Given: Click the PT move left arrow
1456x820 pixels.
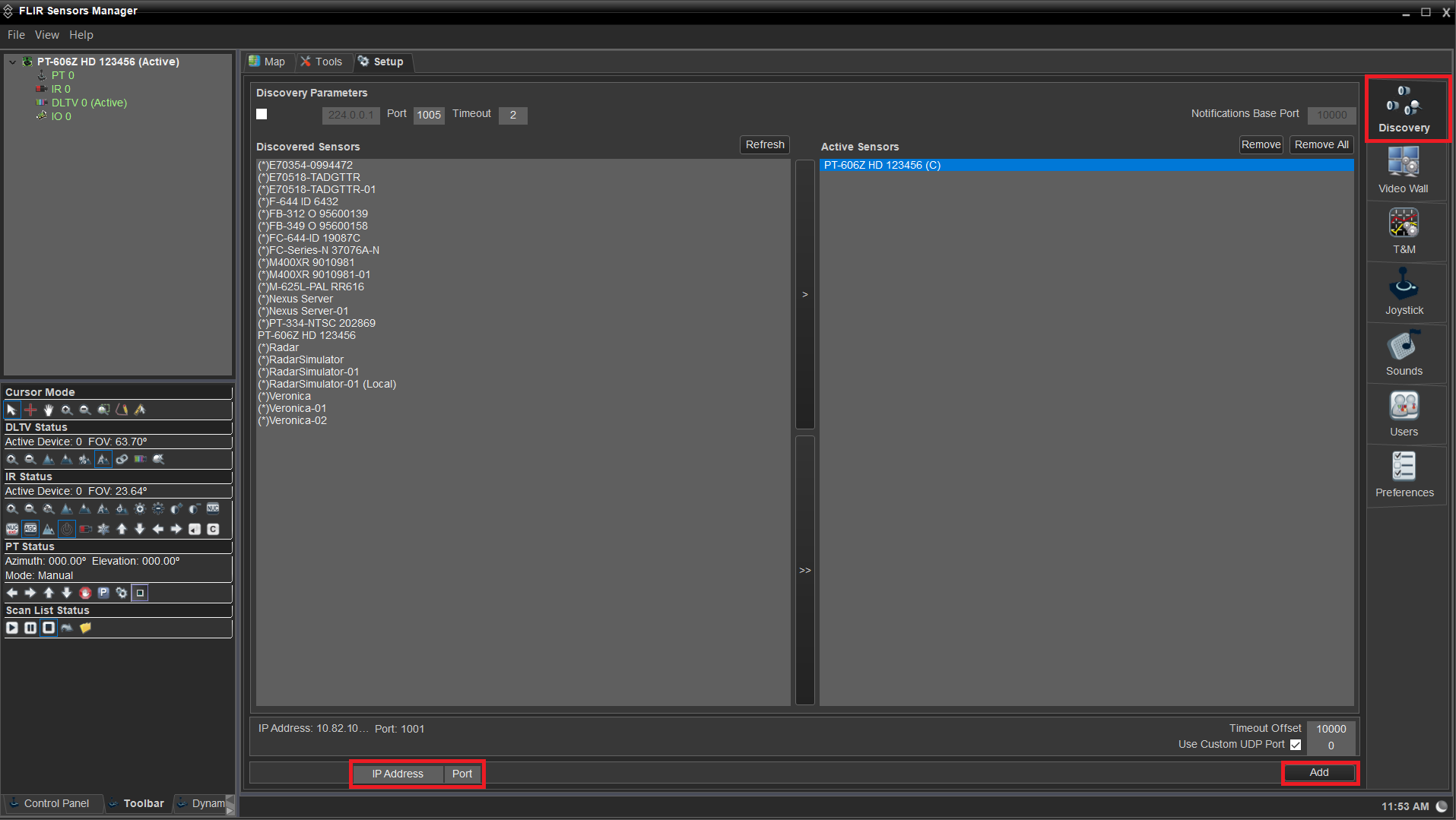Looking at the screenshot, I should (12, 593).
